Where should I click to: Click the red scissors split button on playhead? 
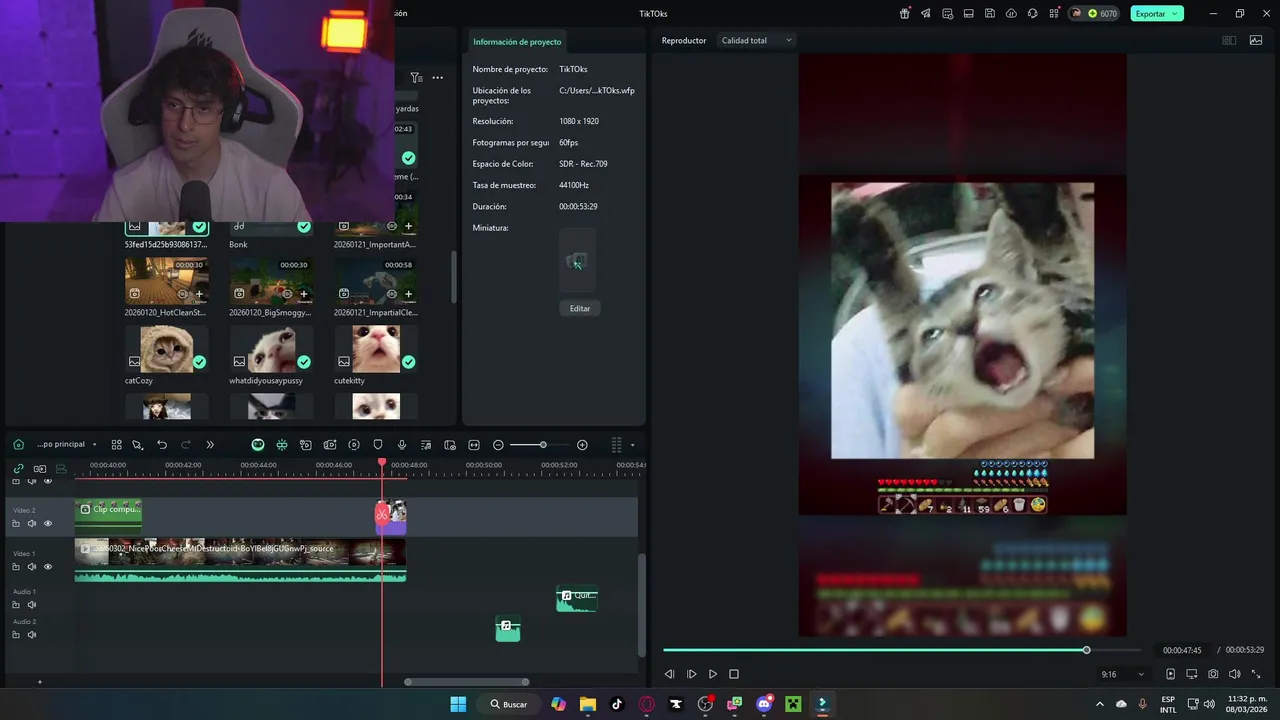(x=382, y=514)
